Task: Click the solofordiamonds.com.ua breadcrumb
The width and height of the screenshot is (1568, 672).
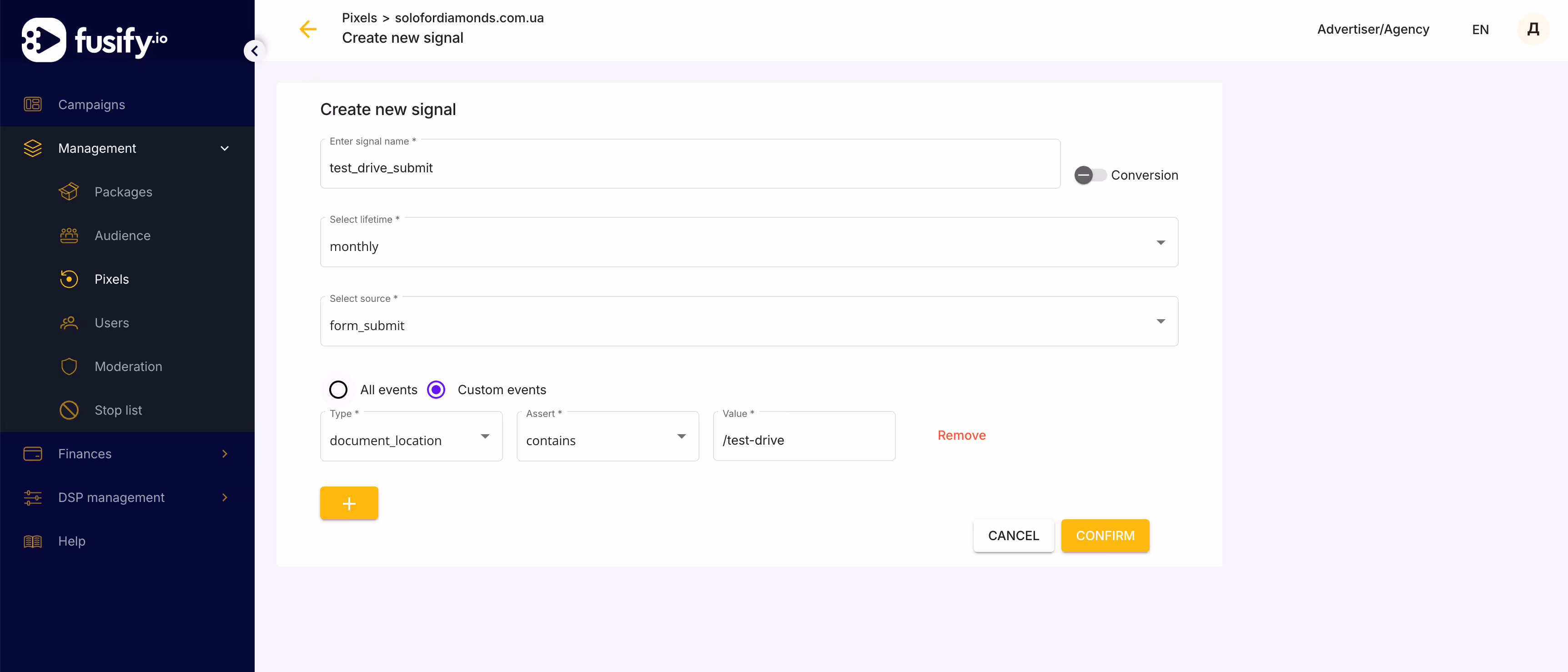Action: 469,18
